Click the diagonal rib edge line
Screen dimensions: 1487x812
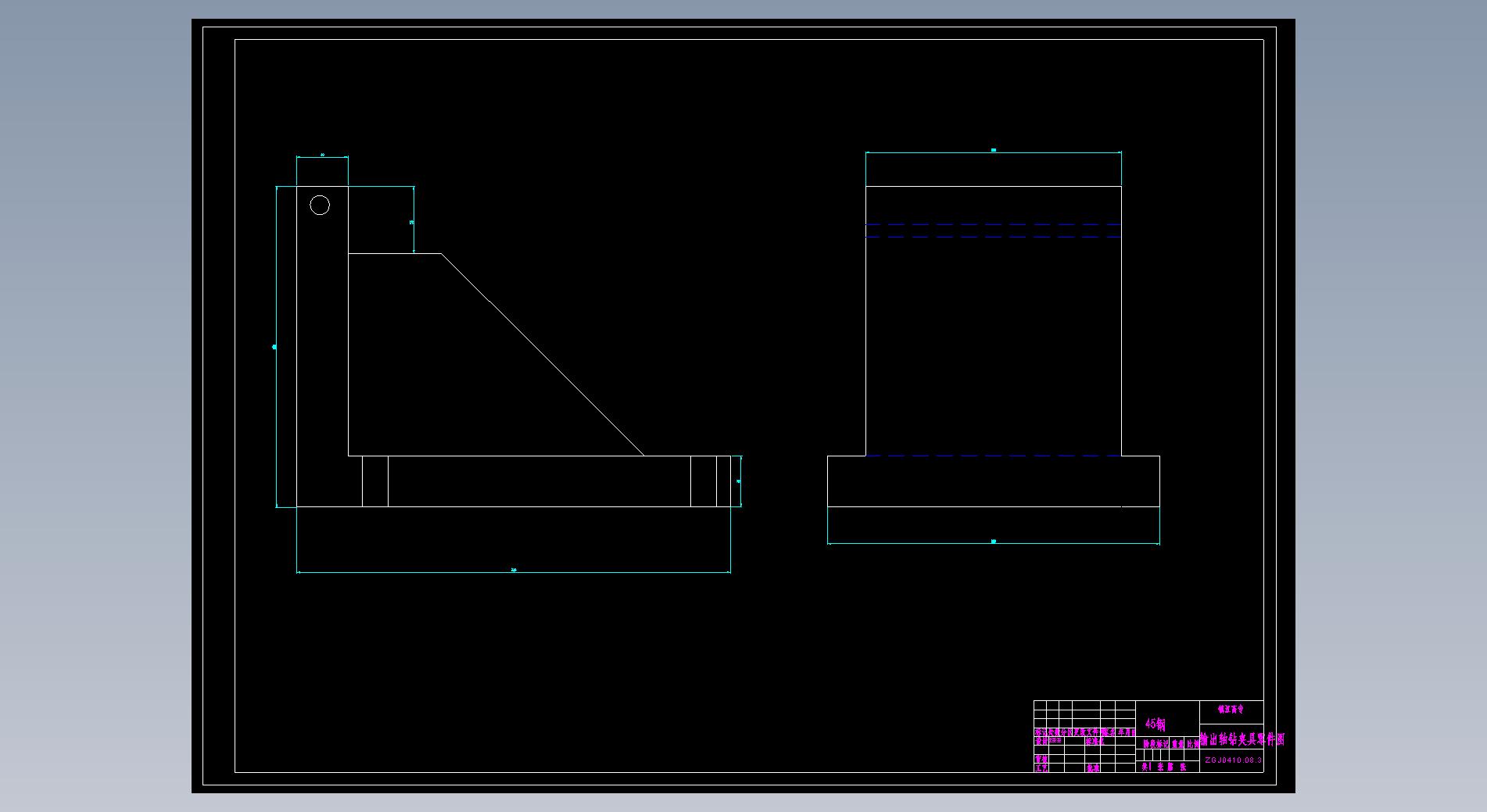(543, 355)
